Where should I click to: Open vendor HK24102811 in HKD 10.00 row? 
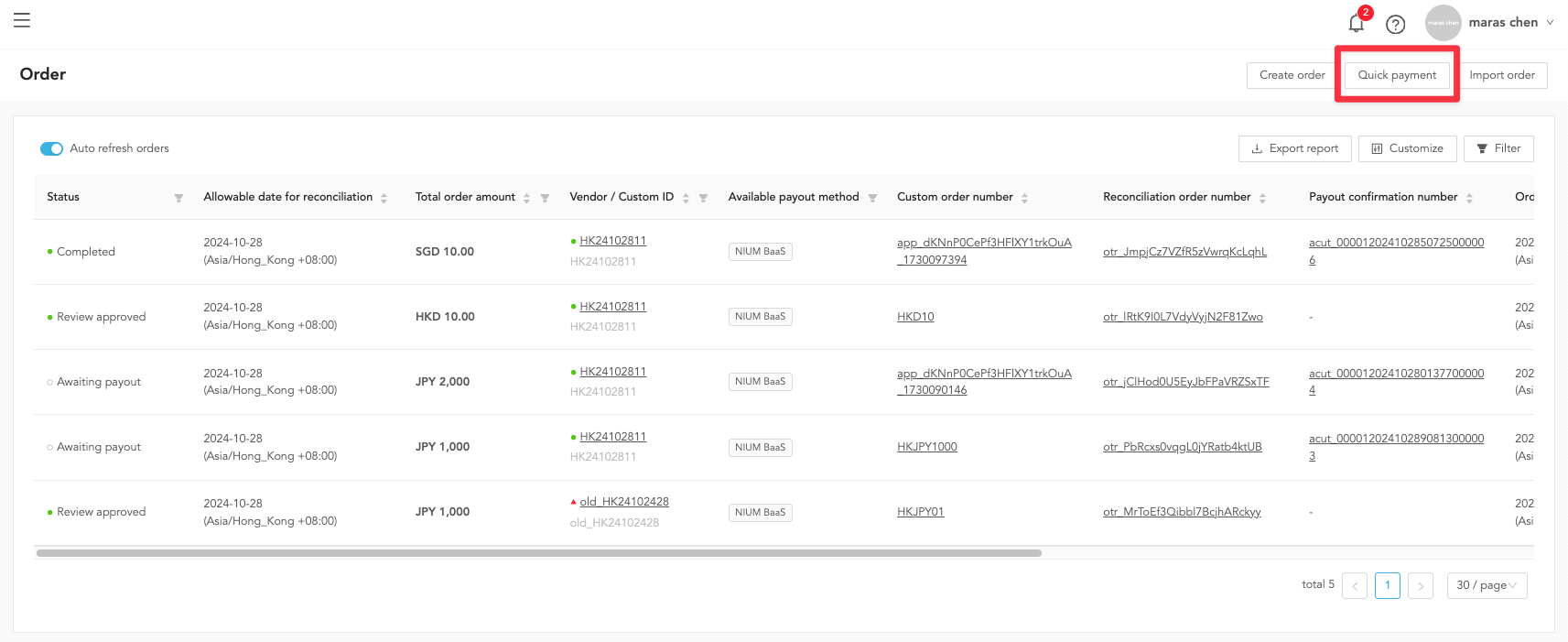[x=612, y=307]
